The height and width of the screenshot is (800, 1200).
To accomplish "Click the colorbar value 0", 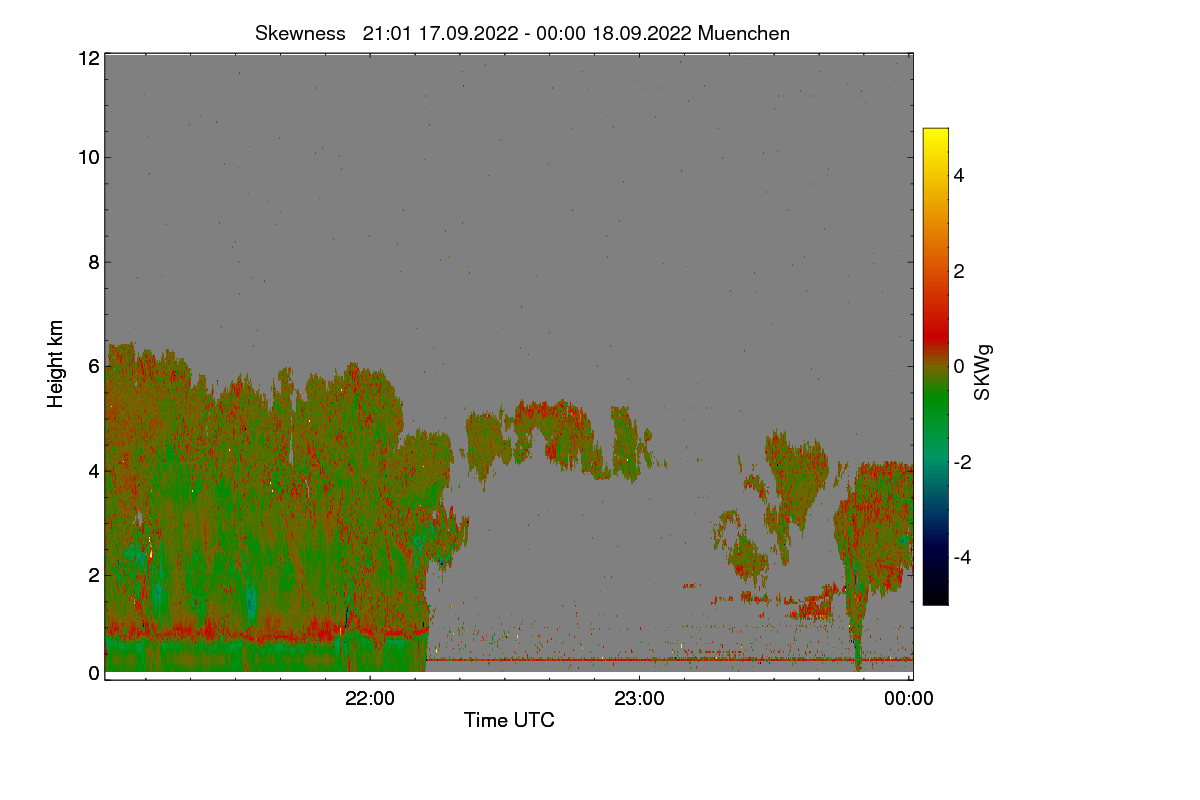I will pyautogui.click(x=959, y=366).
